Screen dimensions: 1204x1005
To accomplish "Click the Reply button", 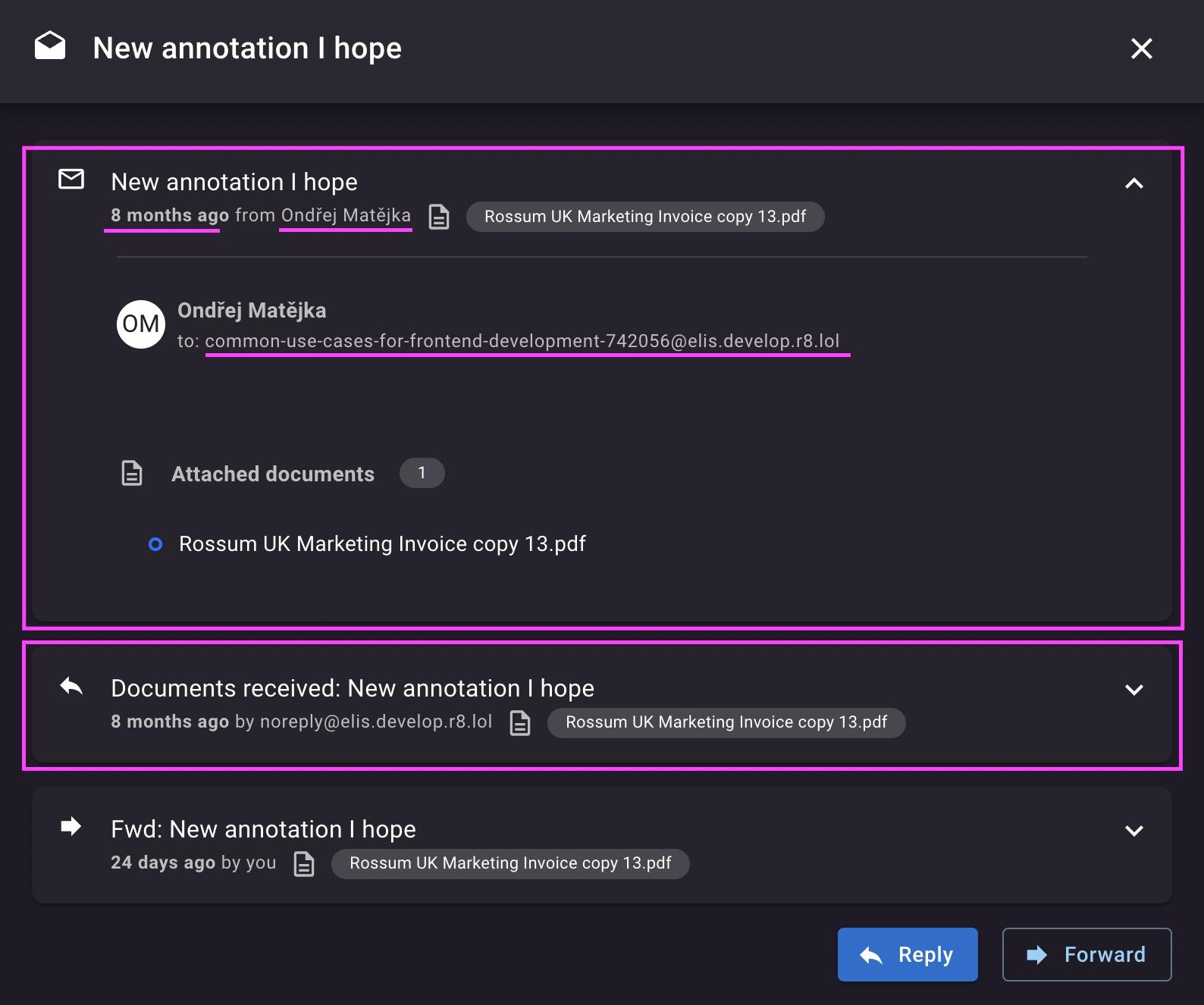I will coord(908,954).
